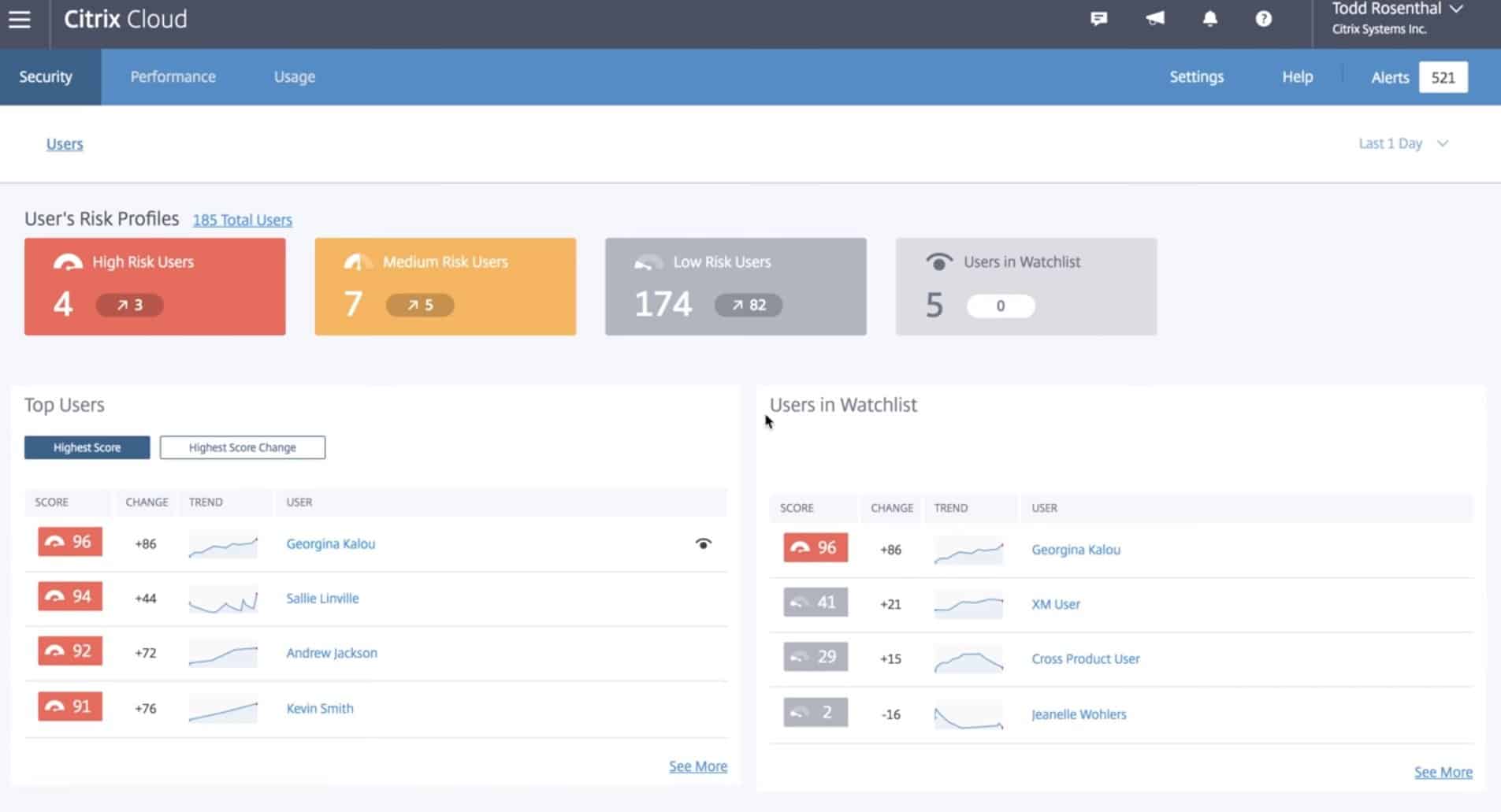
Task: Click the Medium Risk increase badge showing 5
Action: click(420, 305)
